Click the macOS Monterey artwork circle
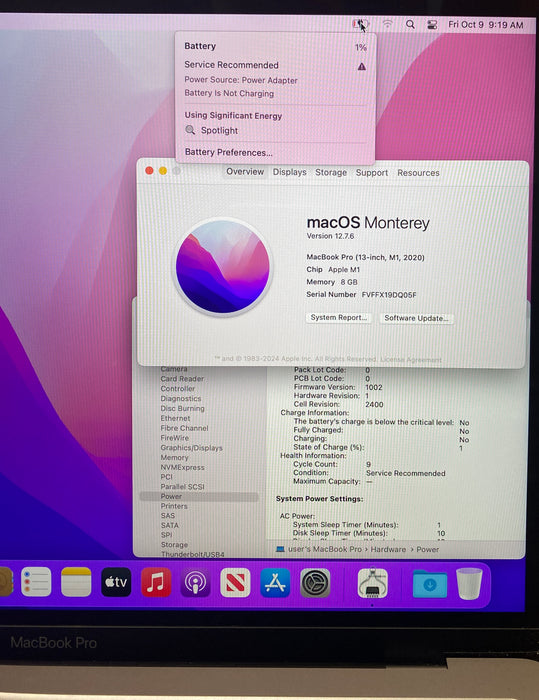Screen dimensions: 539x700 tap(222, 267)
